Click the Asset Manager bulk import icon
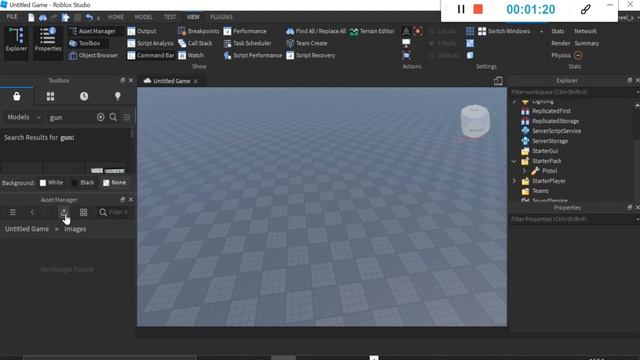The height and width of the screenshot is (360, 640). click(64, 212)
